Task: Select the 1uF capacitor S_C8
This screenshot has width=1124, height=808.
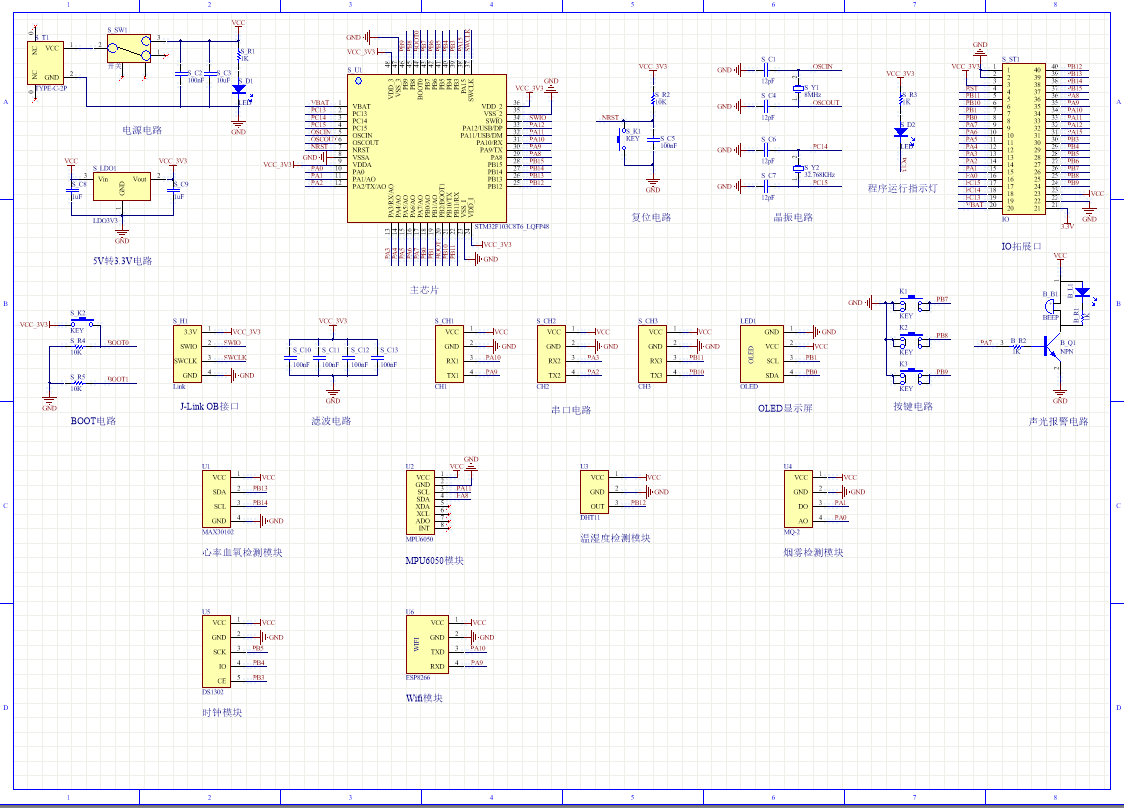Action: (72, 190)
